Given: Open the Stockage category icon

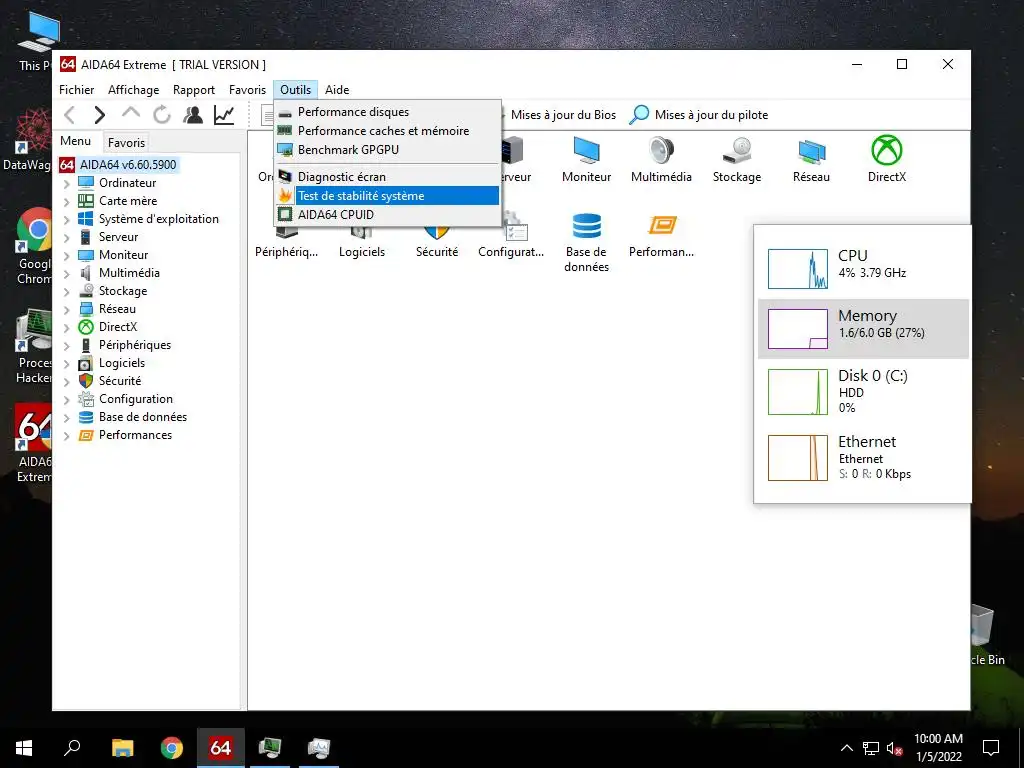Looking at the screenshot, I should click(x=737, y=159).
